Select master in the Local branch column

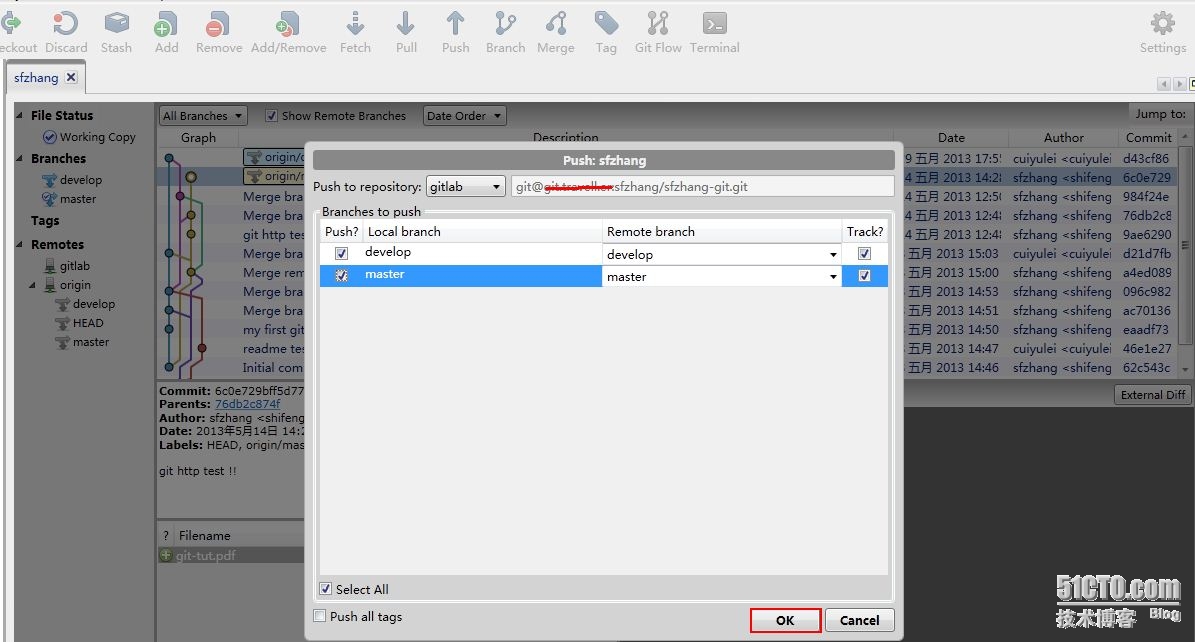tap(385, 274)
